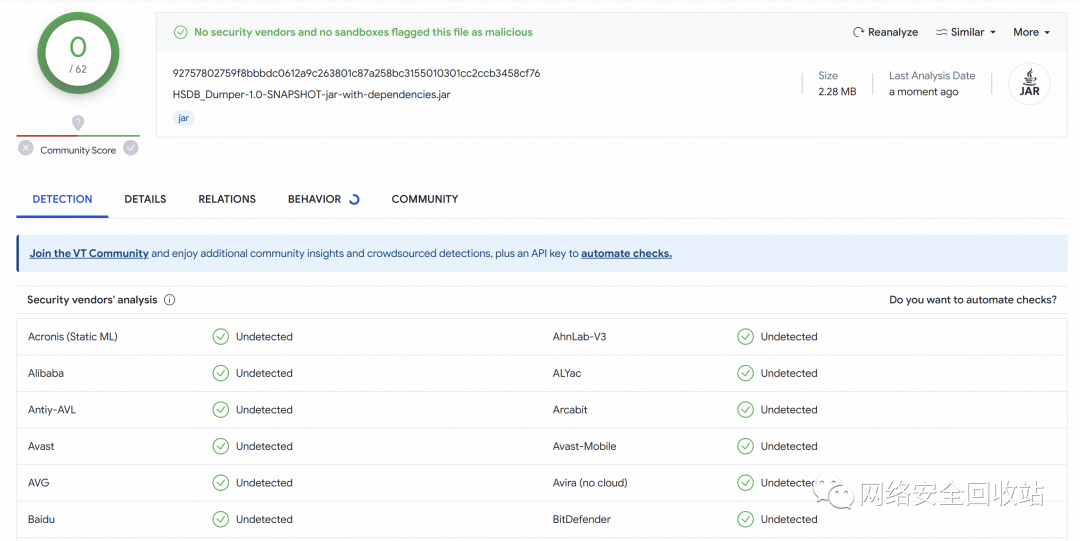Click the ALYac Undetected check icon
The image size is (1080, 541).
[745, 374]
